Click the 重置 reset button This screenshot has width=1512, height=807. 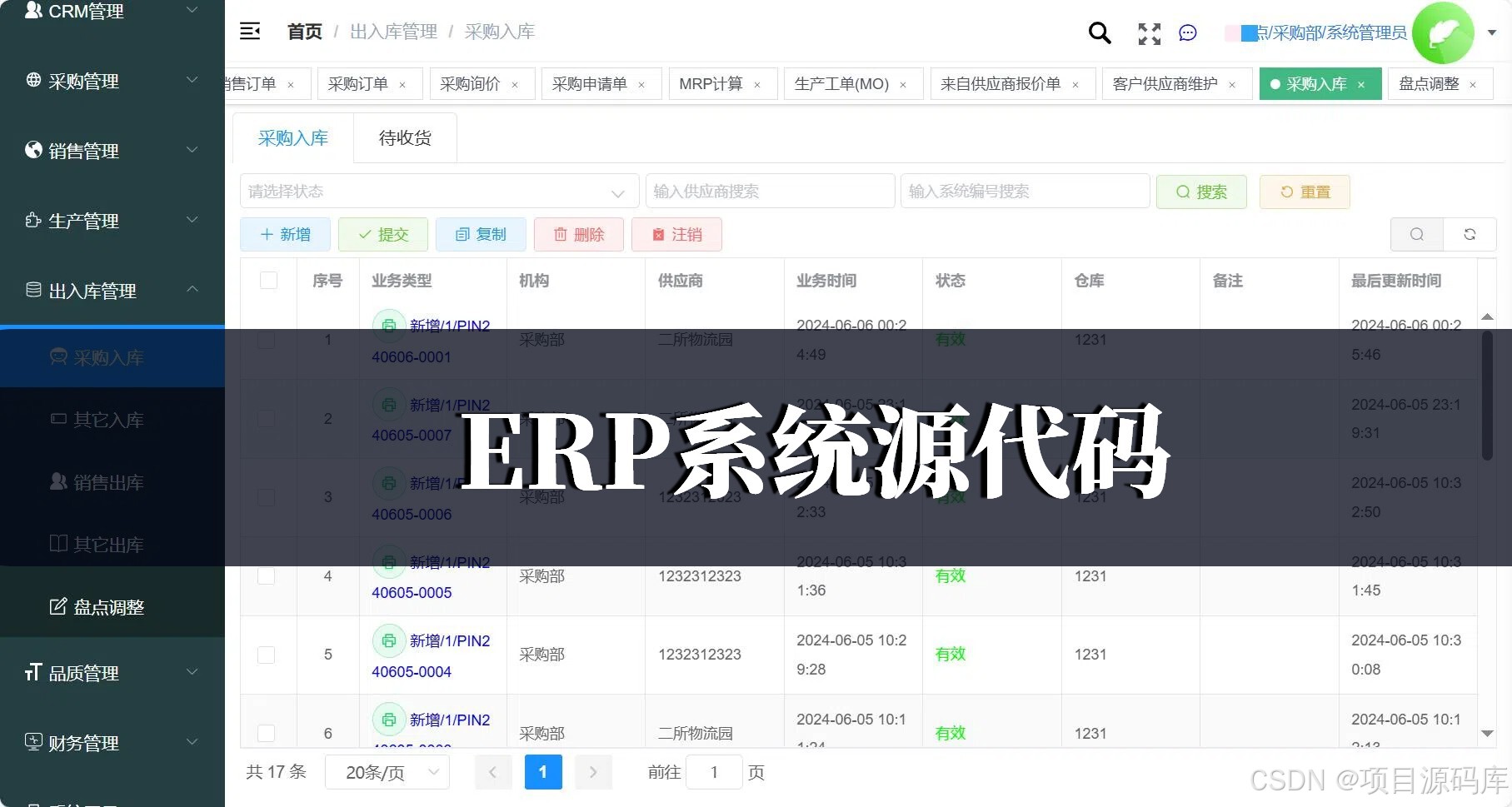tap(1305, 192)
